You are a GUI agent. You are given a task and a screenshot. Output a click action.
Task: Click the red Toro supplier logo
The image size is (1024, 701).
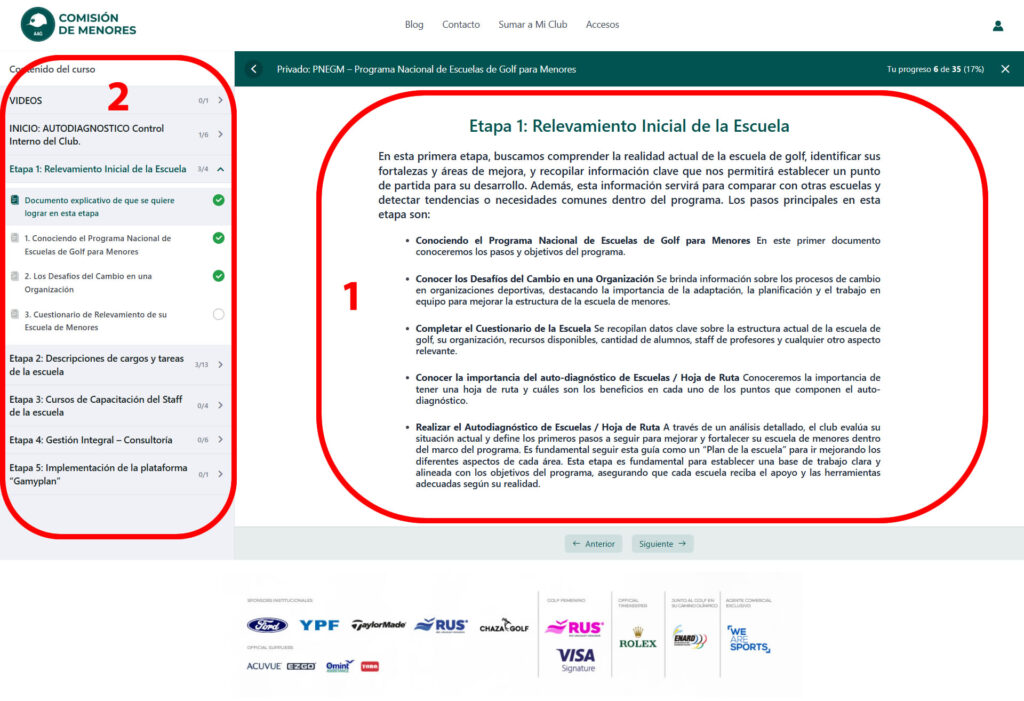click(370, 666)
